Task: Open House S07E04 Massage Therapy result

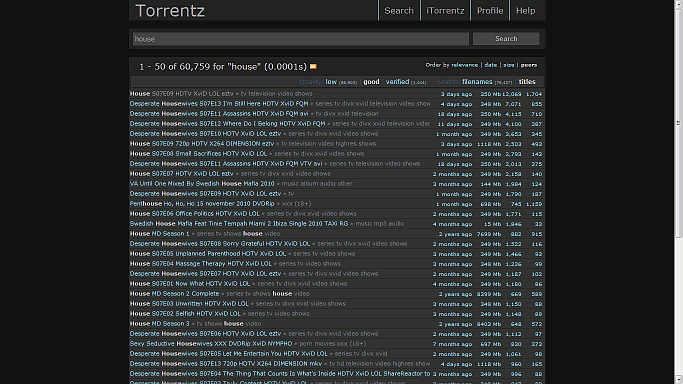Action: (x=200, y=264)
